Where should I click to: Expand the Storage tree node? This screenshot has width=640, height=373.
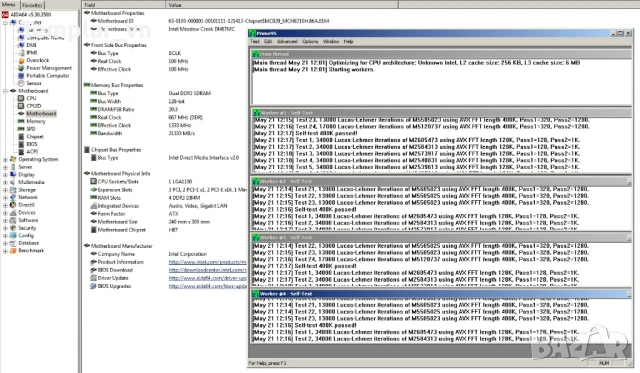click(5, 190)
